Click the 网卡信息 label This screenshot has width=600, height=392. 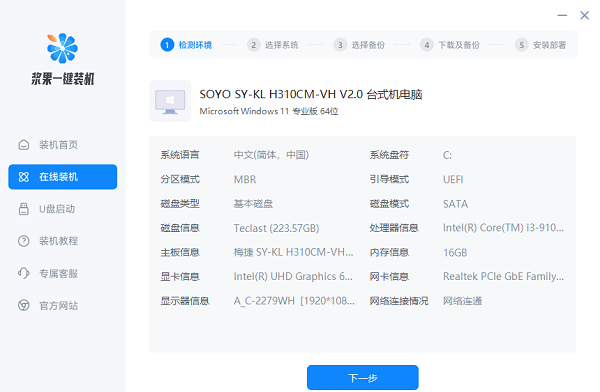pos(389,276)
